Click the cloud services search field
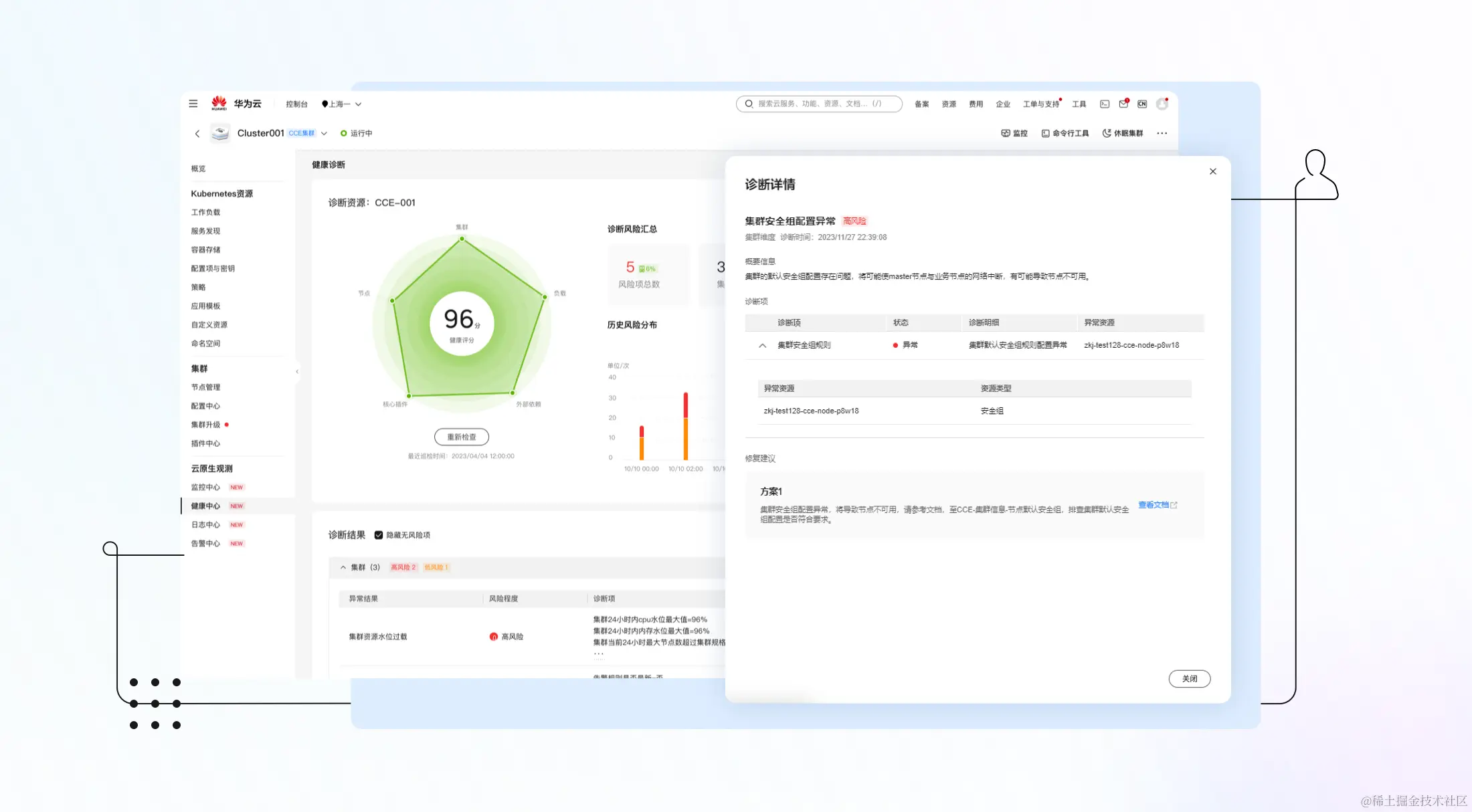1472x812 pixels. pyautogui.click(x=819, y=104)
